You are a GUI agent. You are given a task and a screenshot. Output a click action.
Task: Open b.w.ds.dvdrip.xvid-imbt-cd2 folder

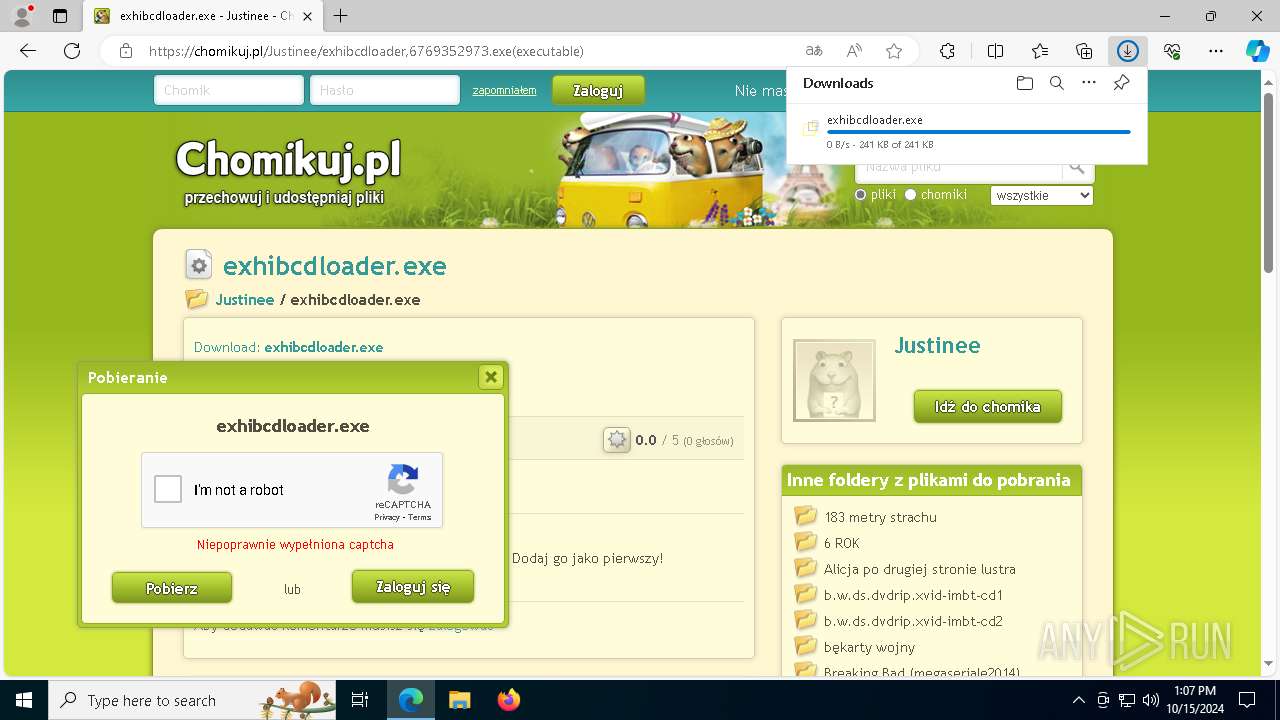[x=913, y=621]
